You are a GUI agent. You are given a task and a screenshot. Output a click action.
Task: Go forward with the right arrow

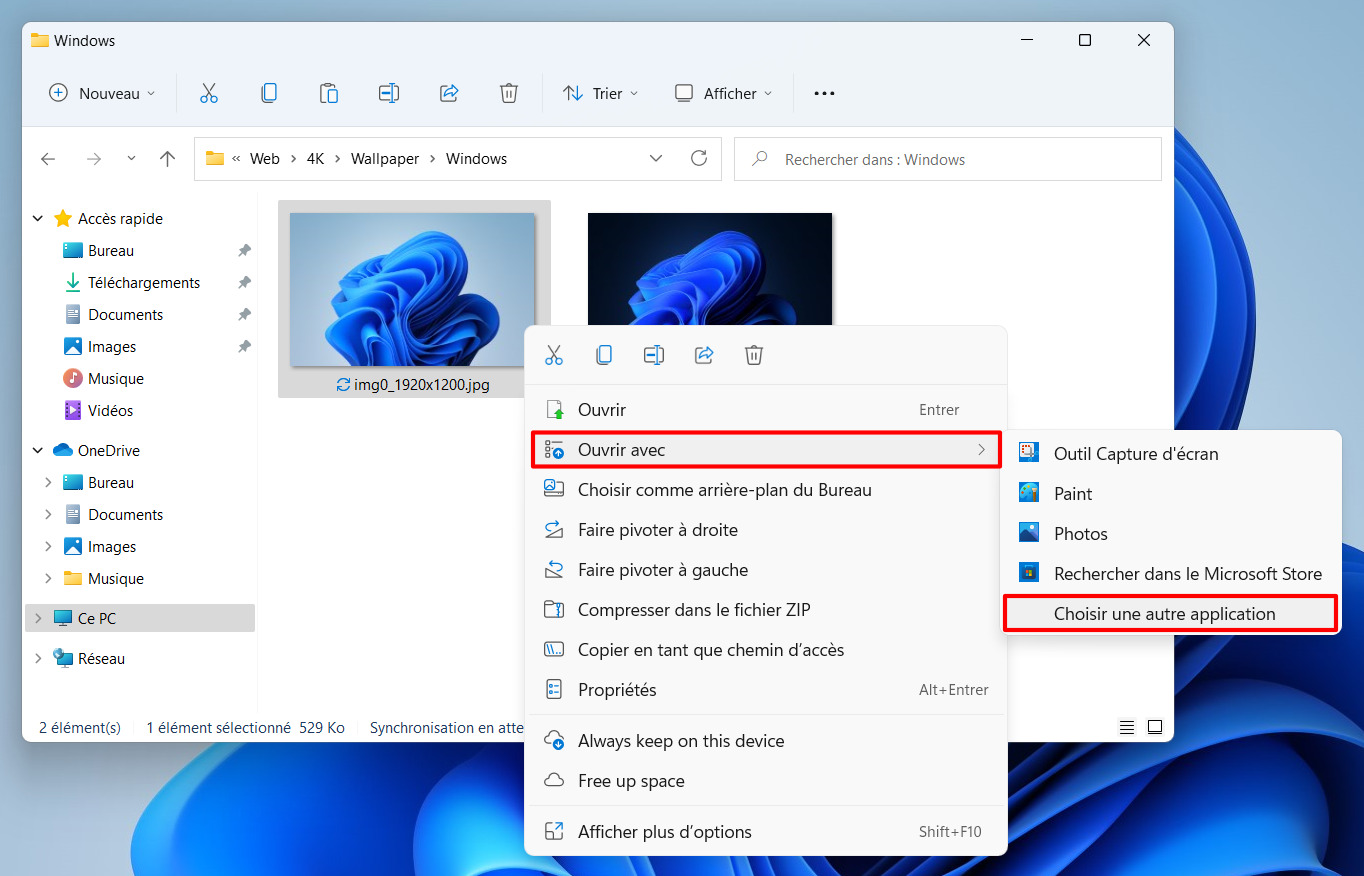(x=94, y=159)
